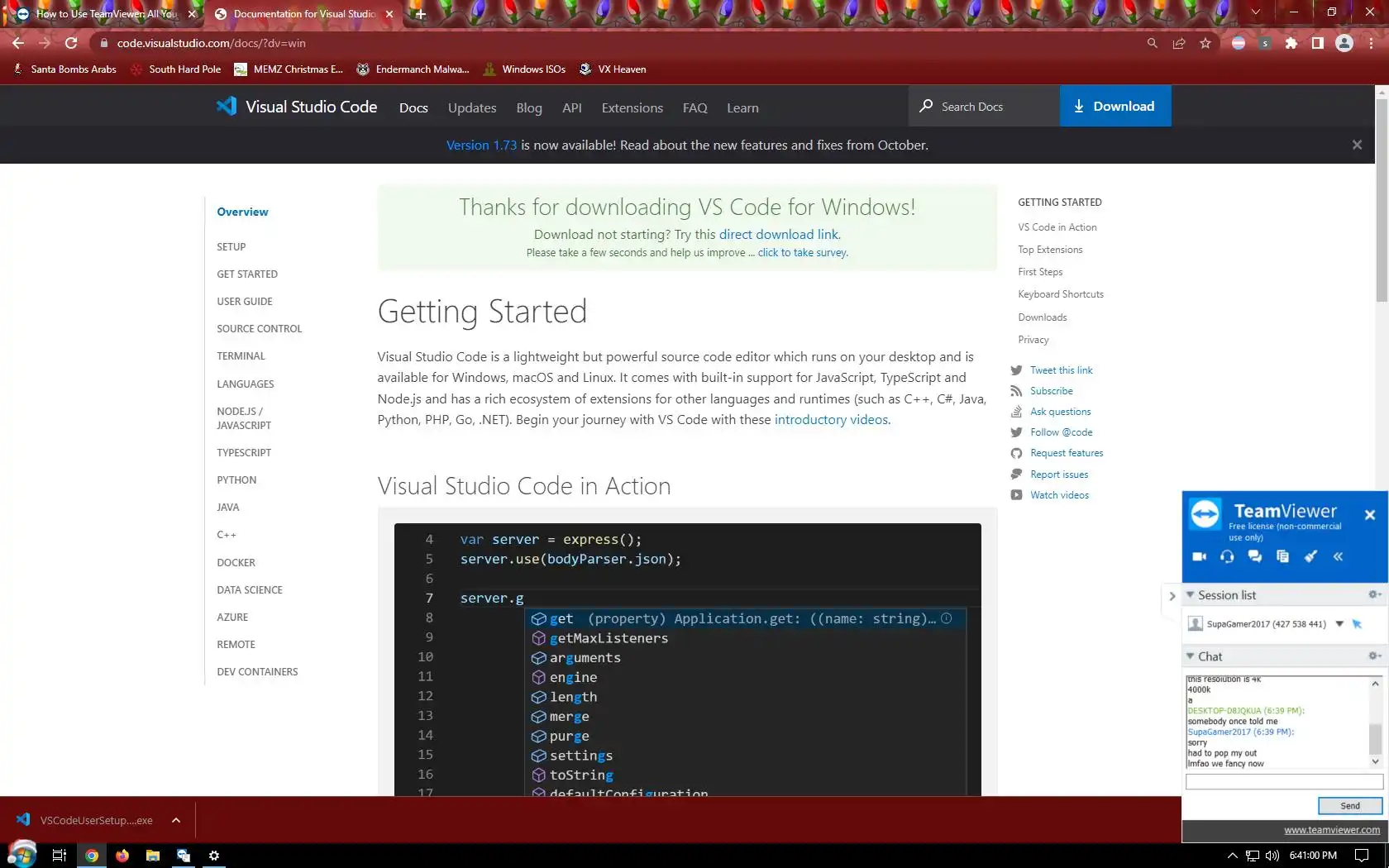Toggle the Chrome side panel icon

(1318, 43)
